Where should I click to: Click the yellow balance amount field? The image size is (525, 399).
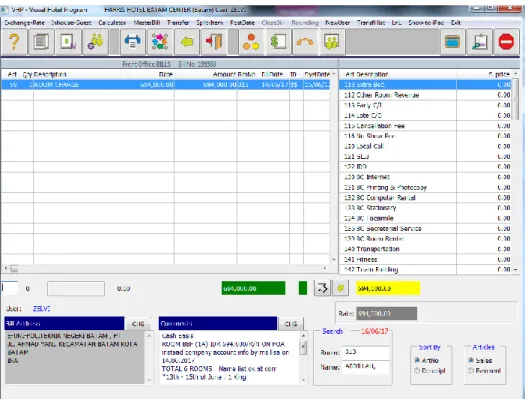point(388,288)
